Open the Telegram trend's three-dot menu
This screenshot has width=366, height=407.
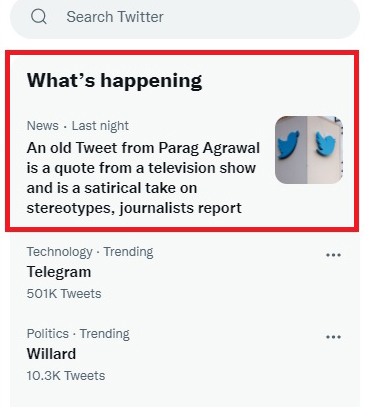[333, 255]
